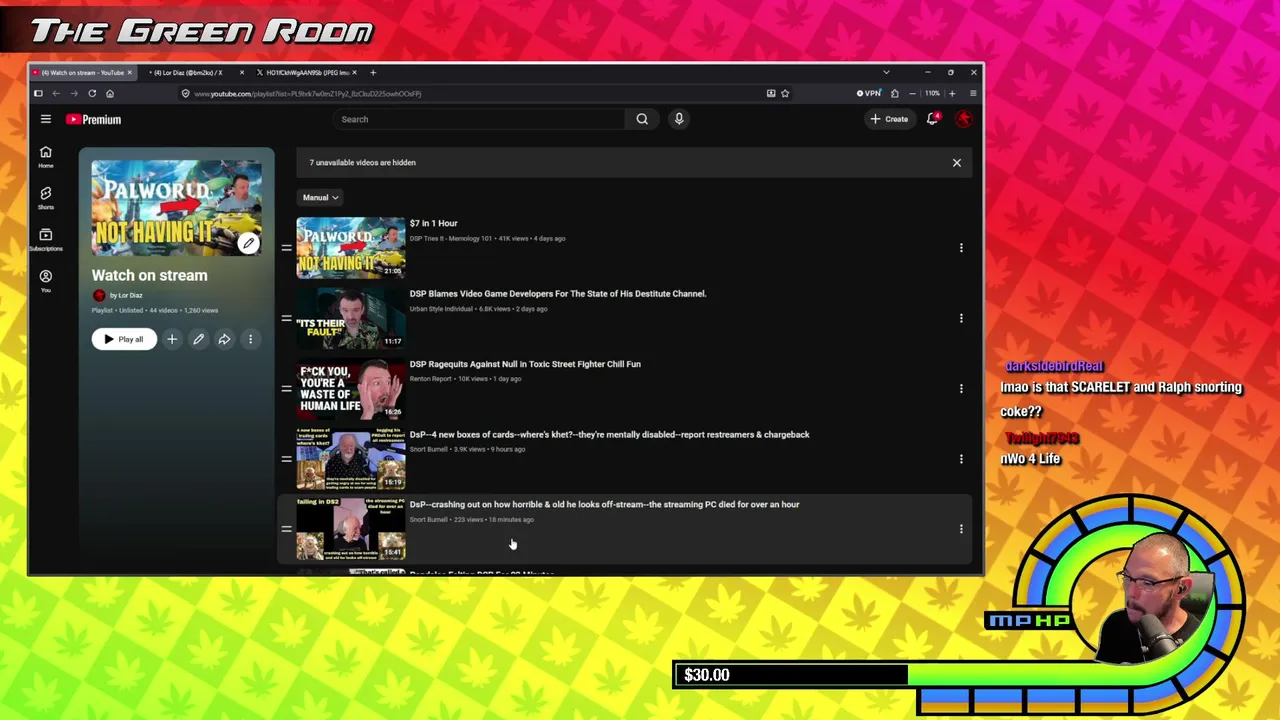Open options for DSP Ragequits Against Null video
Image resolution: width=1280 pixels, height=720 pixels.
point(961,388)
